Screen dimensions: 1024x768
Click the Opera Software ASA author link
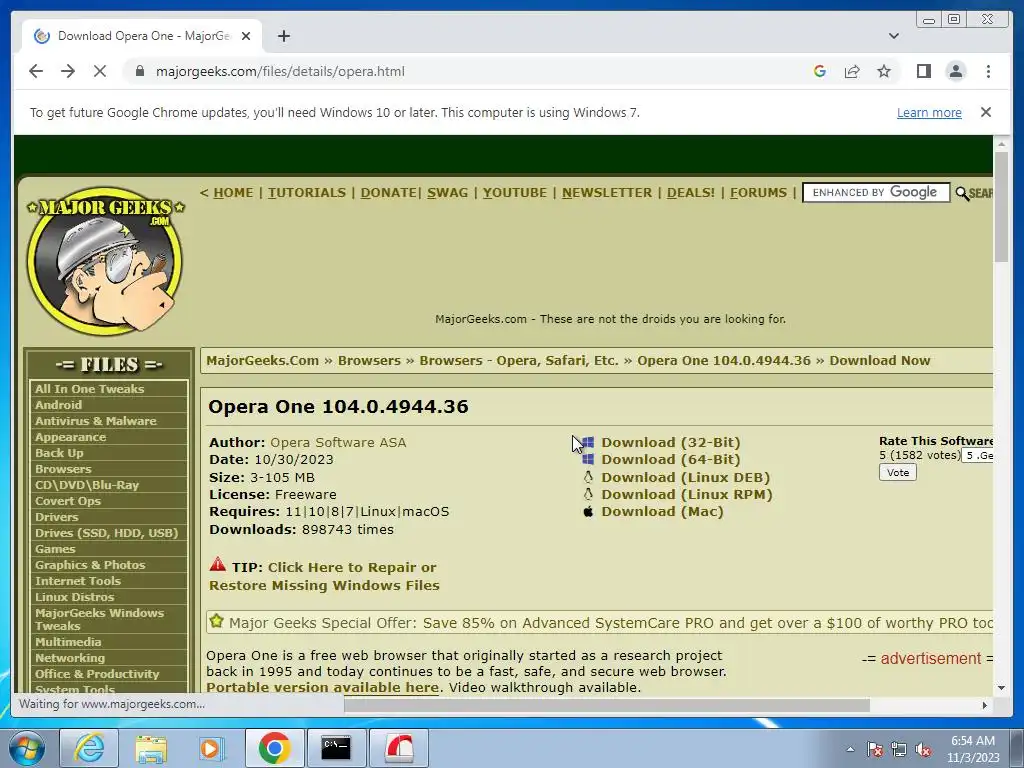tap(338, 442)
